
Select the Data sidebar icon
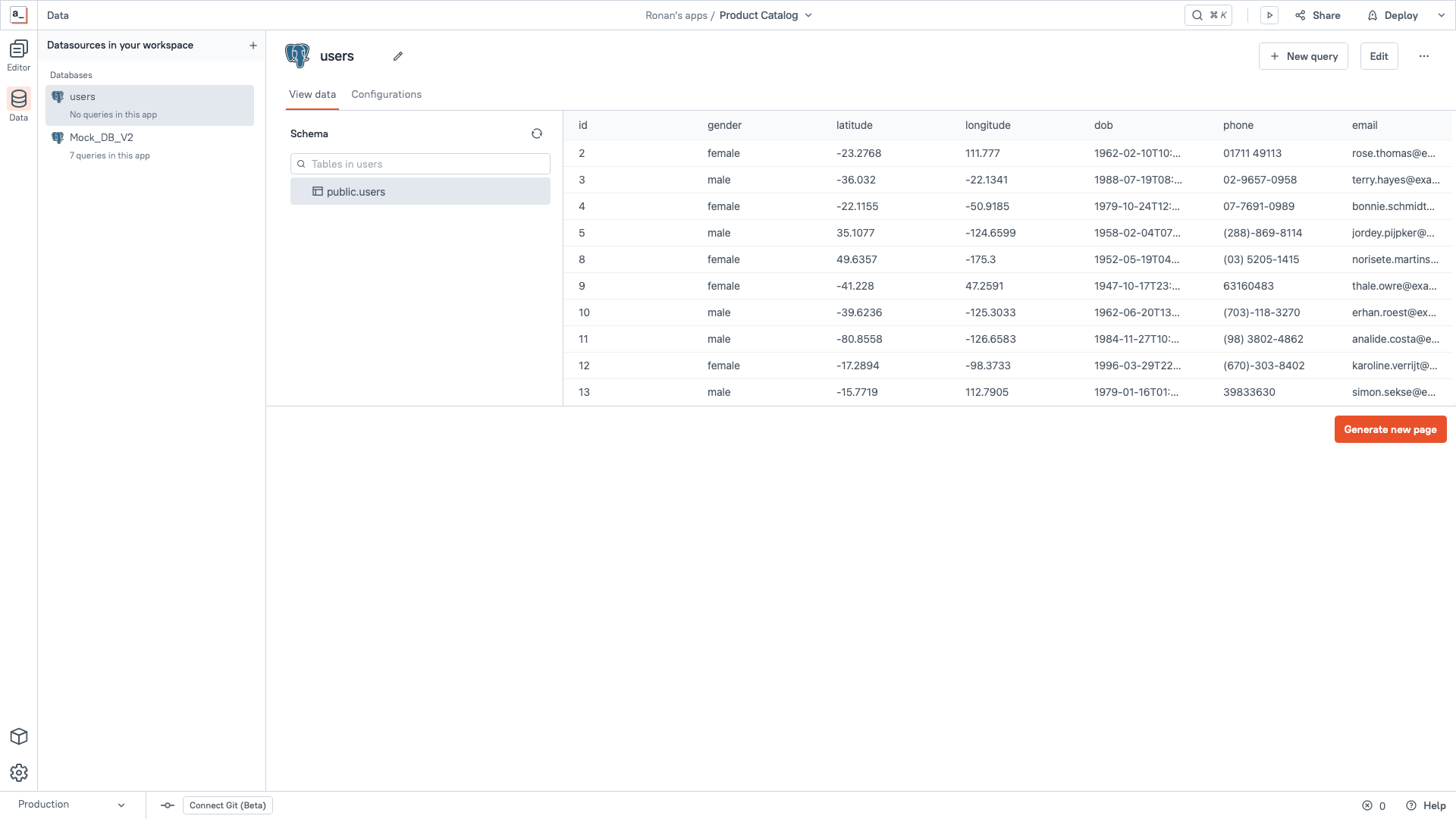(x=19, y=105)
